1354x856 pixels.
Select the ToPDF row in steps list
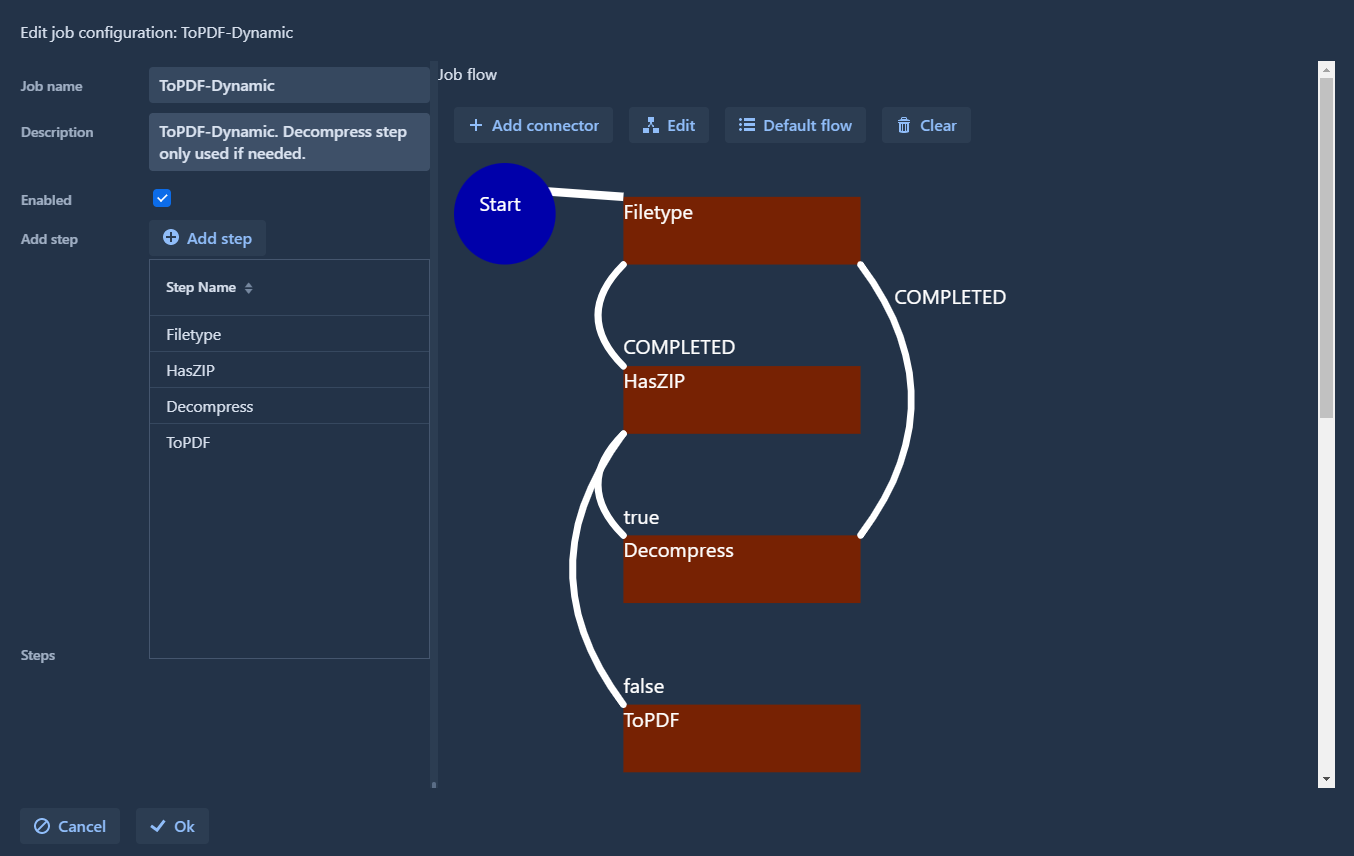[x=289, y=442]
